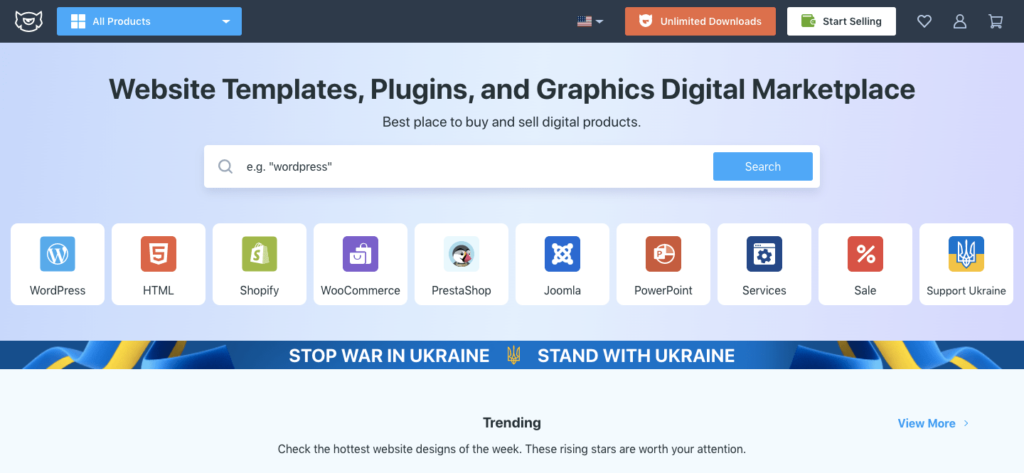Choose the WooCommerce category tile
Screen dimensions: 1024x473
(x=360, y=264)
